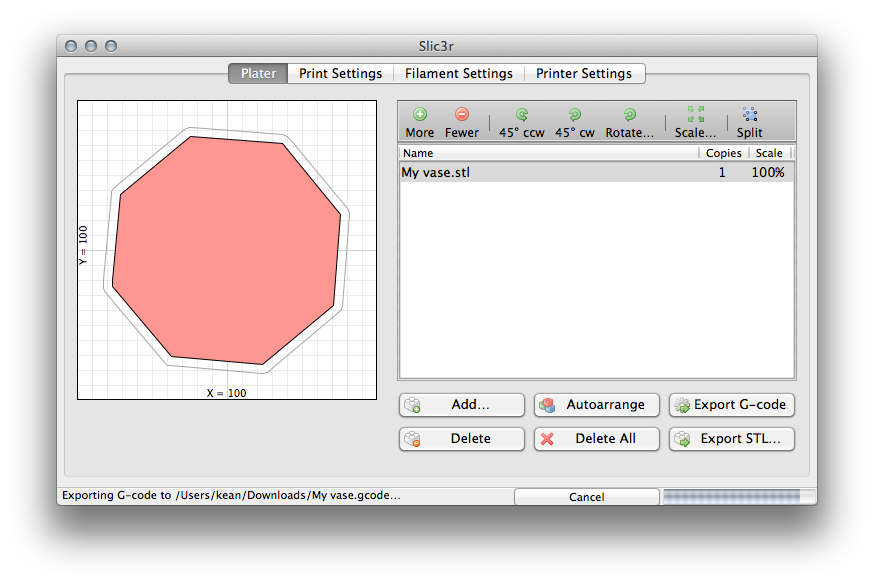874x584 pixels.
Task: Open the Scale… tool
Action: pyautogui.click(x=695, y=122)
